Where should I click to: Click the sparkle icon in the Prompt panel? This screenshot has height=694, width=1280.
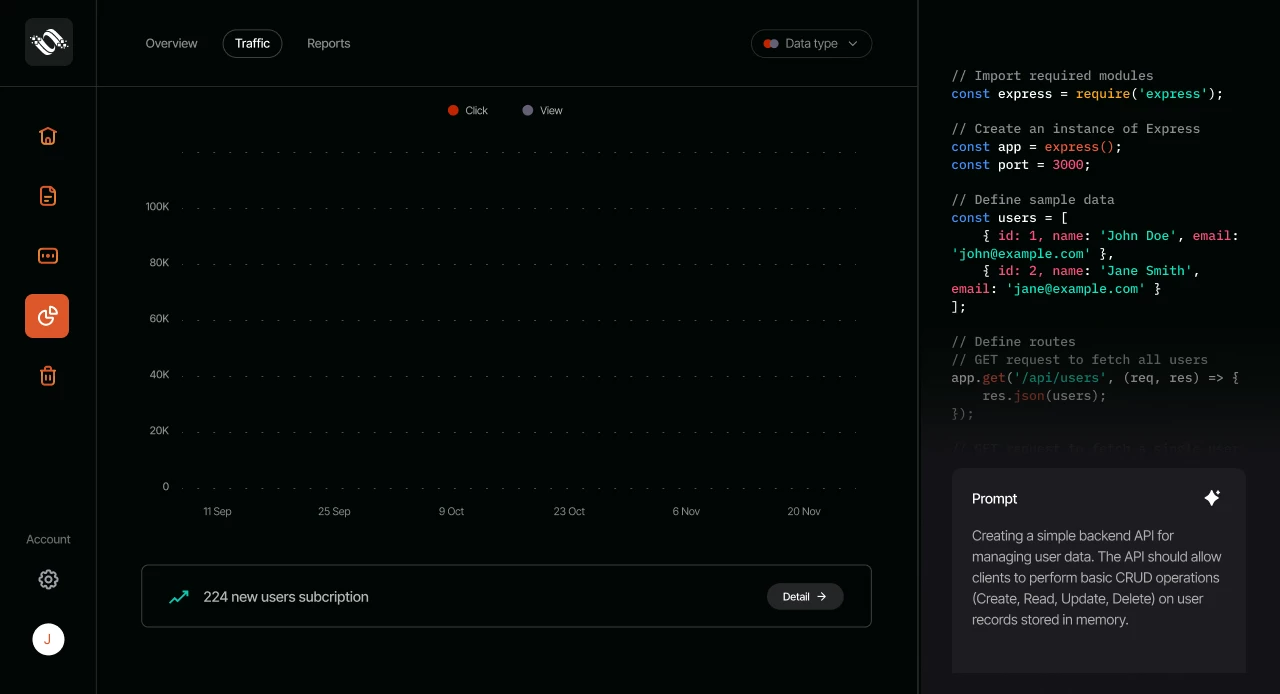pyautogui.click(x=1212, y=497)
